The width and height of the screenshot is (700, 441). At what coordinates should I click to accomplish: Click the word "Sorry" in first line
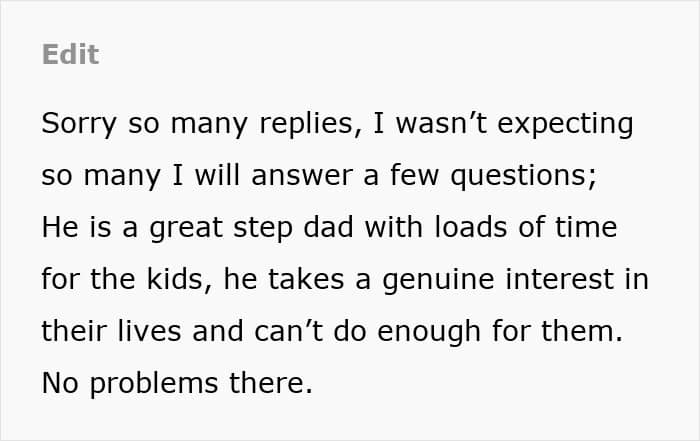tap(79, 125)
